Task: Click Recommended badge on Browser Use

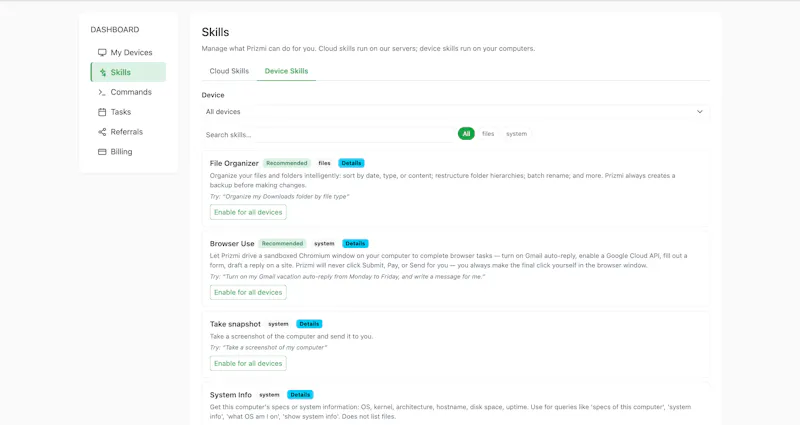Action: [282, 244]
